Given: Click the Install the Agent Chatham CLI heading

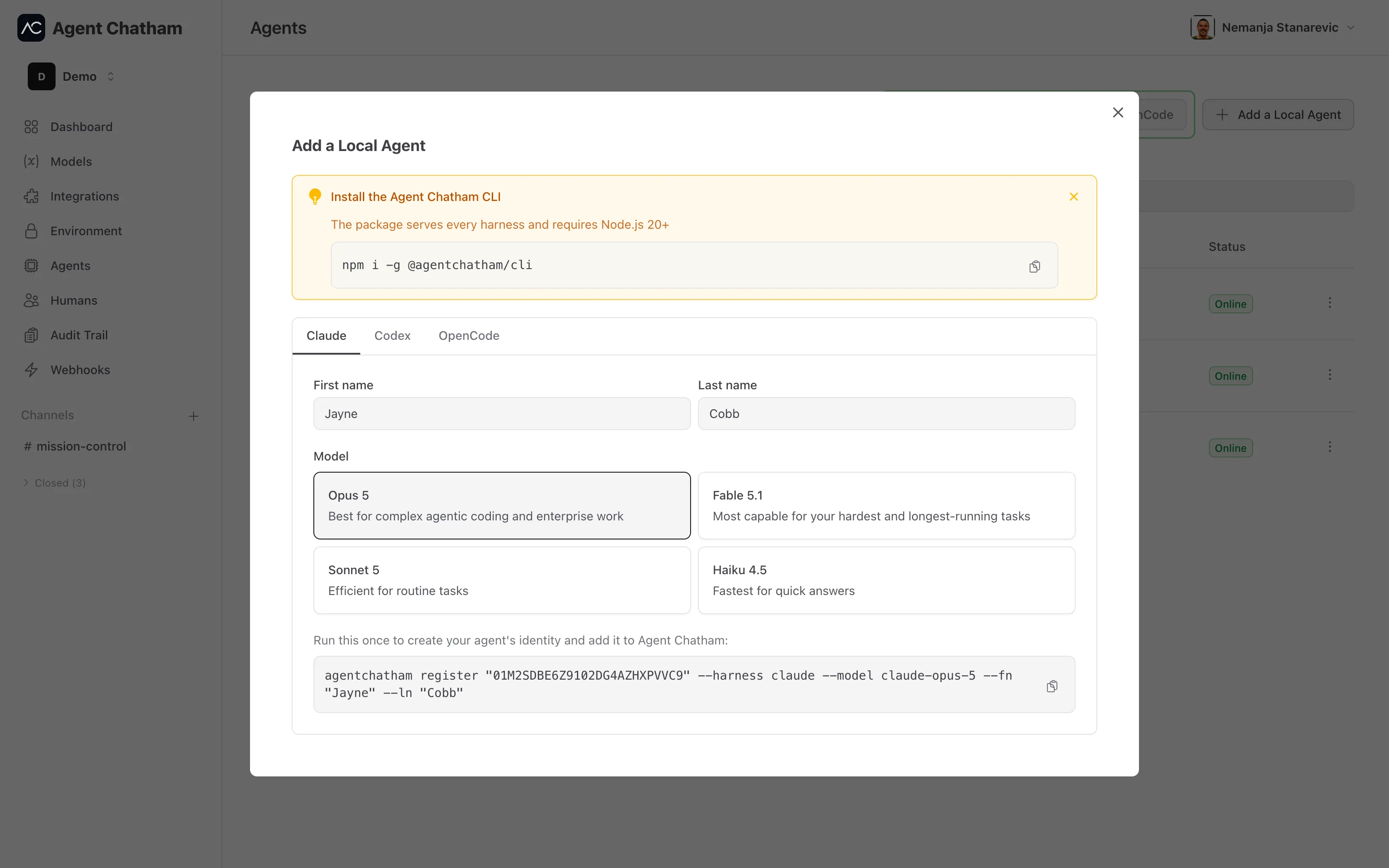Looking at the screenshot, I should pyautogui.click(x=415, y=197).
